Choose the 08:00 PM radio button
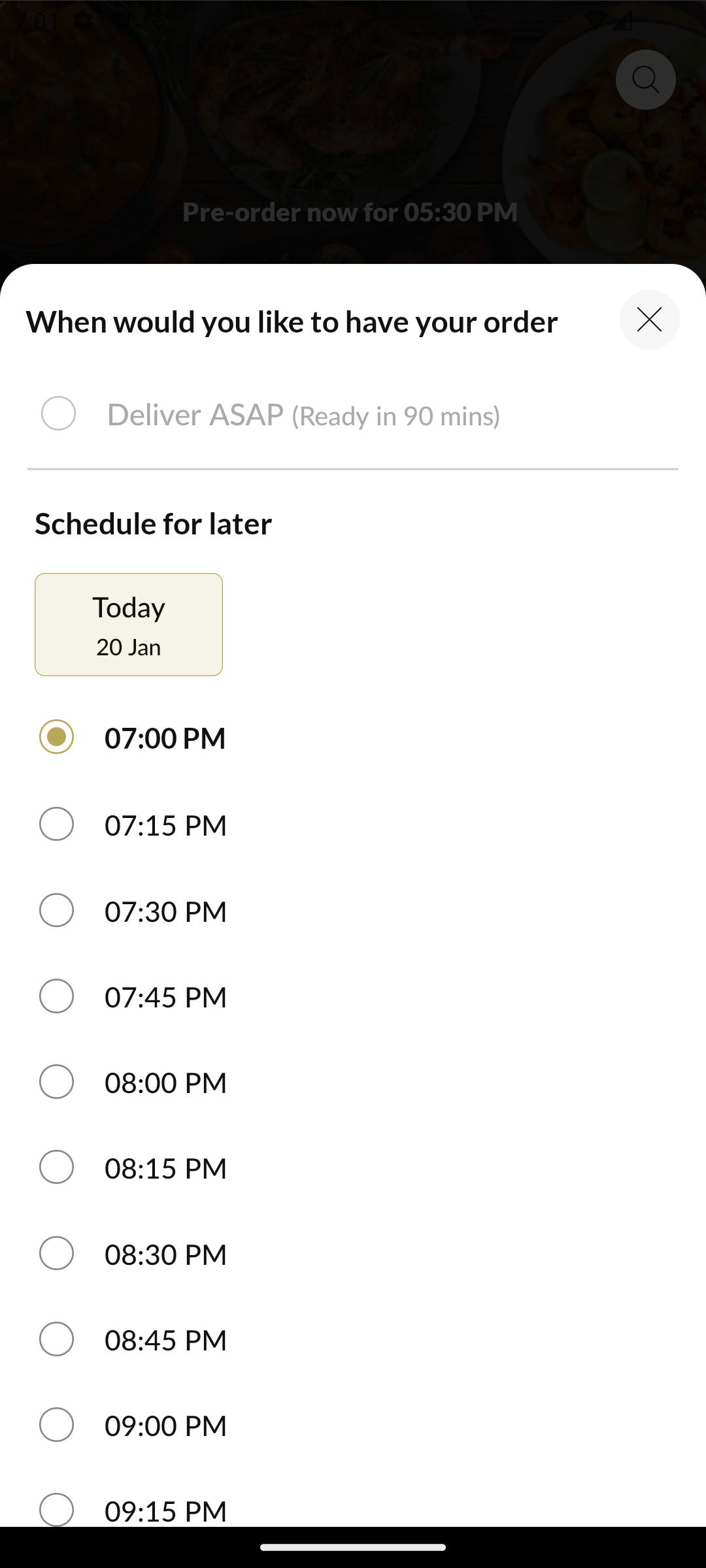The image size is (706, 1568). 56,1082
